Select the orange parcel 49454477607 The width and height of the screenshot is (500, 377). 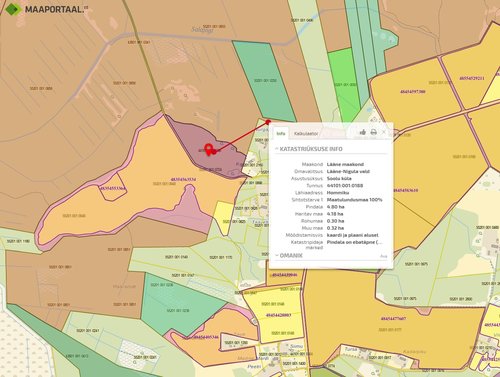[x=393, y=319]
